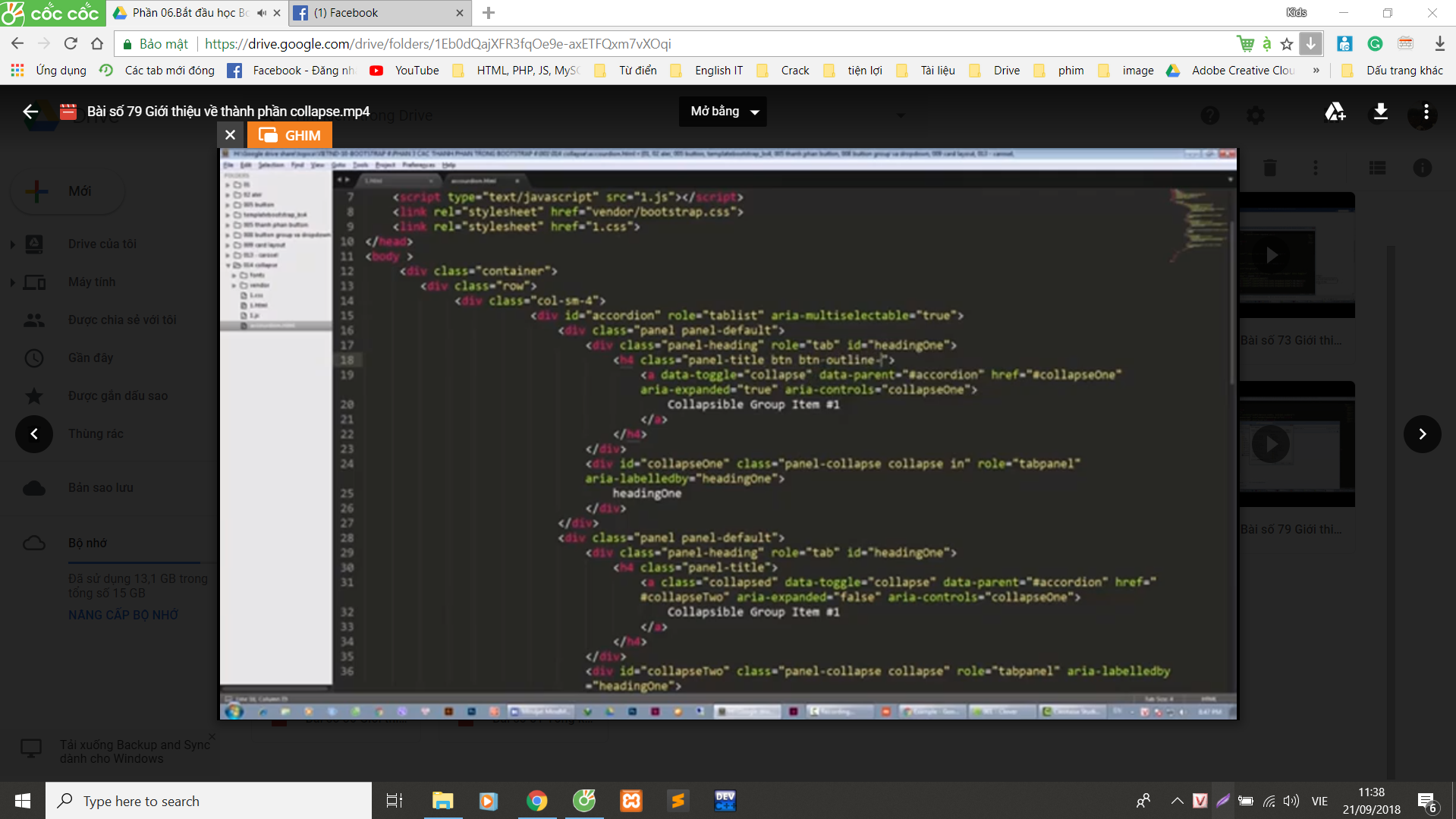1456x819 pixels.
Task: Open 'Các tab mới đóng' bookmark
Action: click(159, 71)
